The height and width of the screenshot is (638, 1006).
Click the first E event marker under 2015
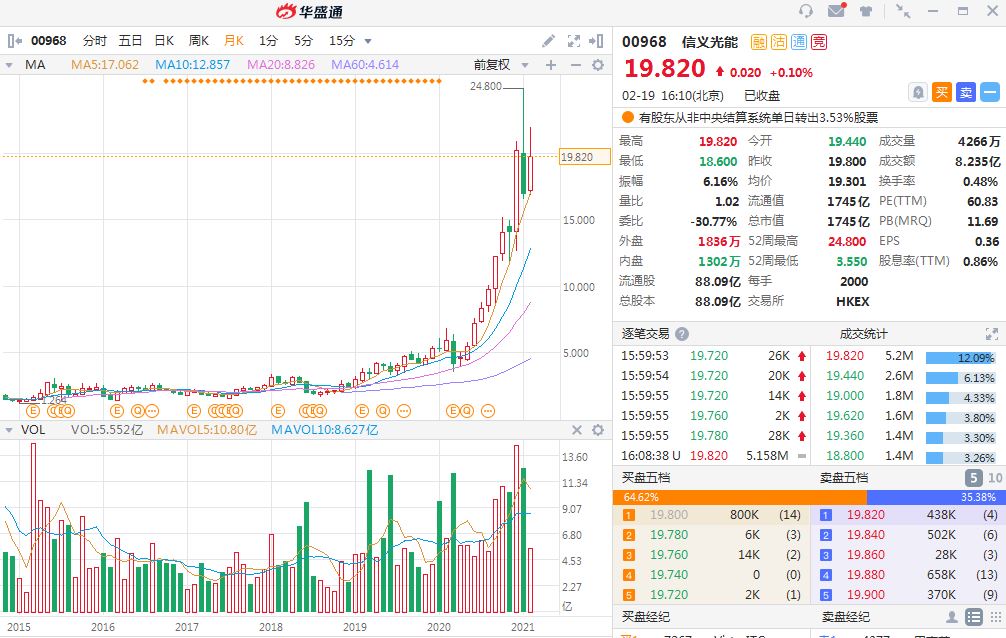33,411
